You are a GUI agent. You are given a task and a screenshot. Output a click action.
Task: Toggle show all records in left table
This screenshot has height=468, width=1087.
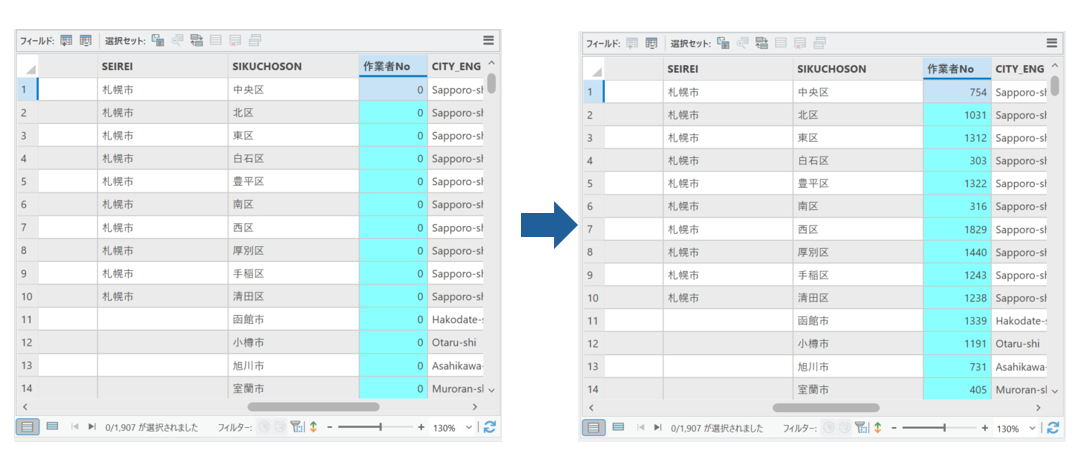[x=28, y=427]
